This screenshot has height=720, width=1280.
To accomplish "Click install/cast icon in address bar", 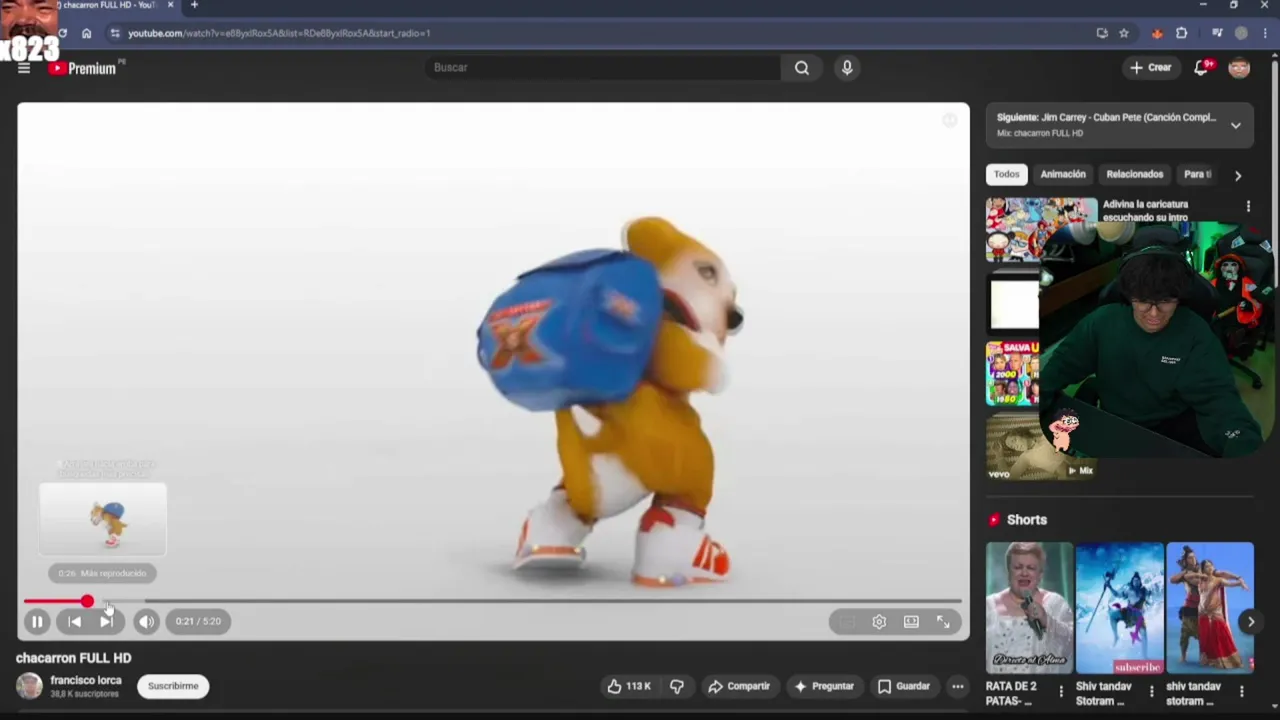I will (1102, 33).
